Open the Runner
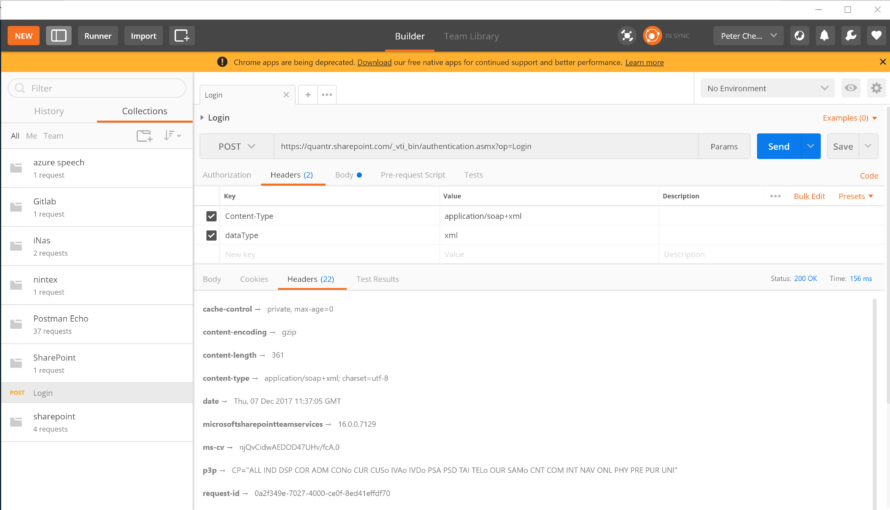 (x=98, y=36)
